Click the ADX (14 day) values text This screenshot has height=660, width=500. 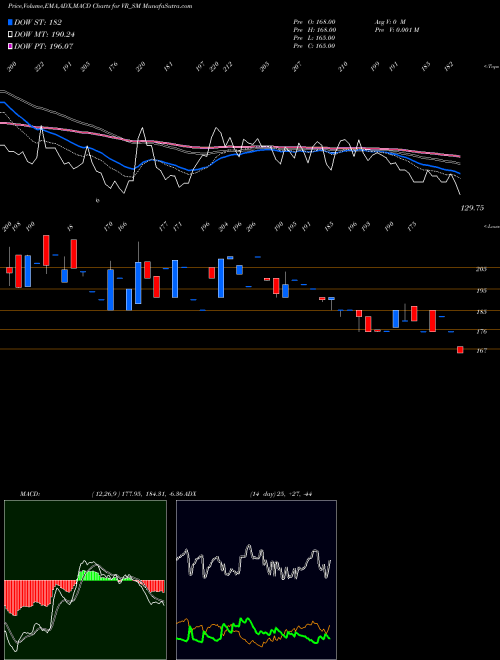[280, 494]
